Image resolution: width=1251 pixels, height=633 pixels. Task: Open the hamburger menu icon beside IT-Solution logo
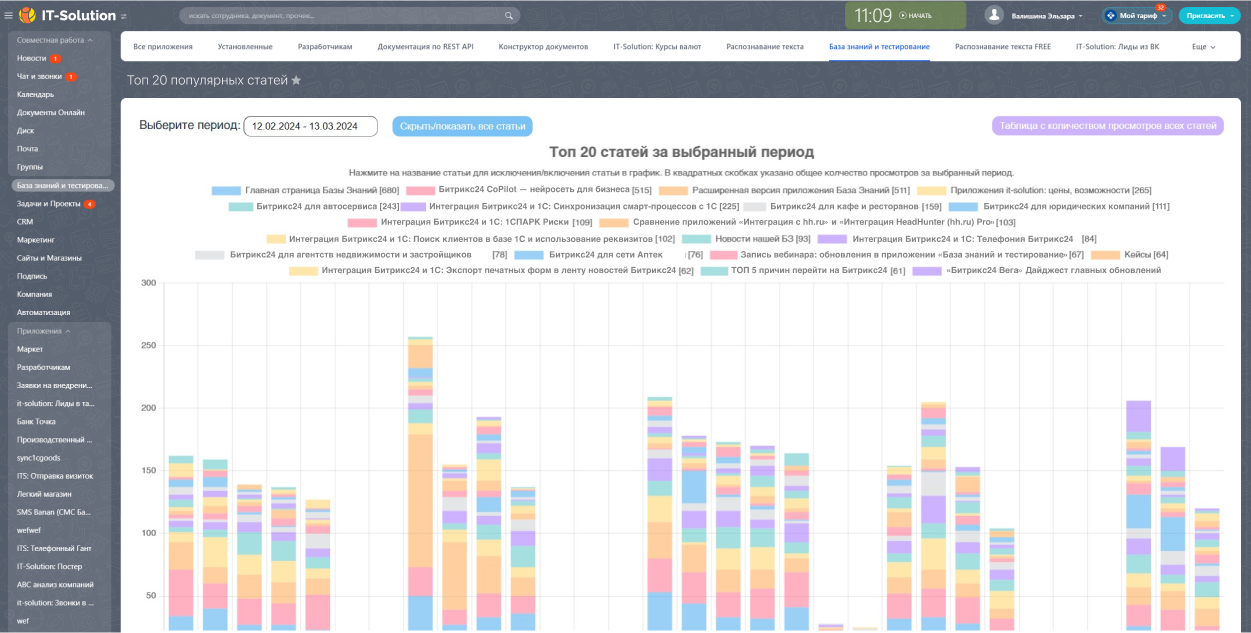pos(8,15)
